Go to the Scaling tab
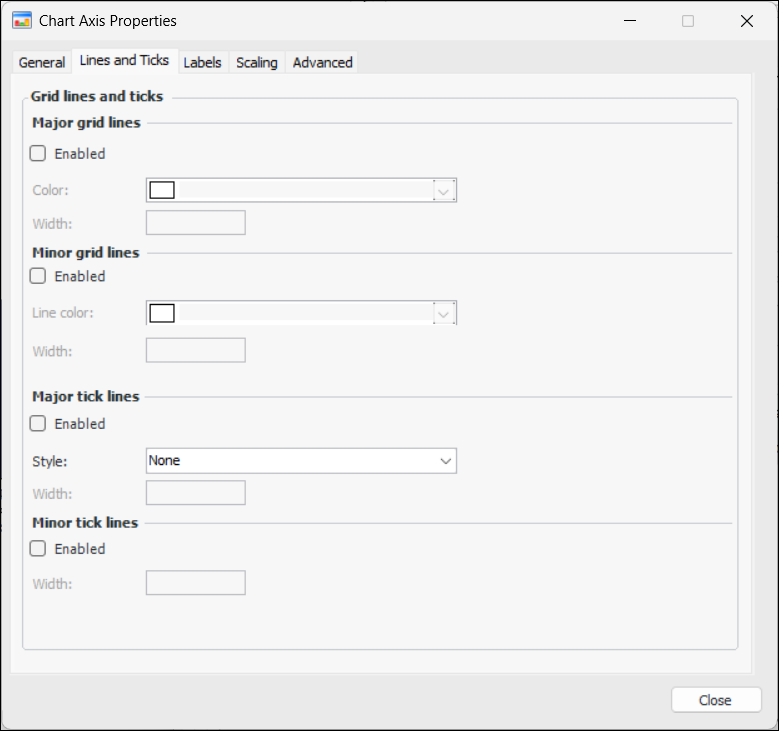 257,62
